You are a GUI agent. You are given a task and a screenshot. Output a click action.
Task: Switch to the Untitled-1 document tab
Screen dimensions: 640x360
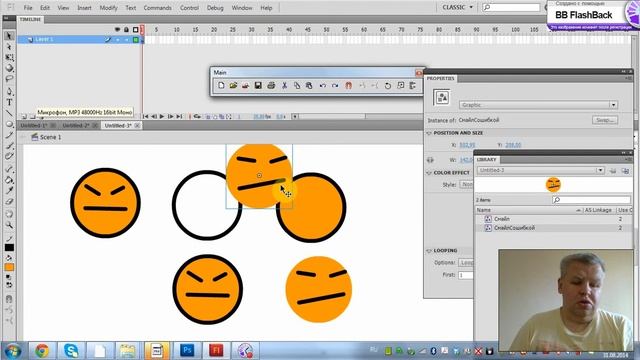point(34,125)
